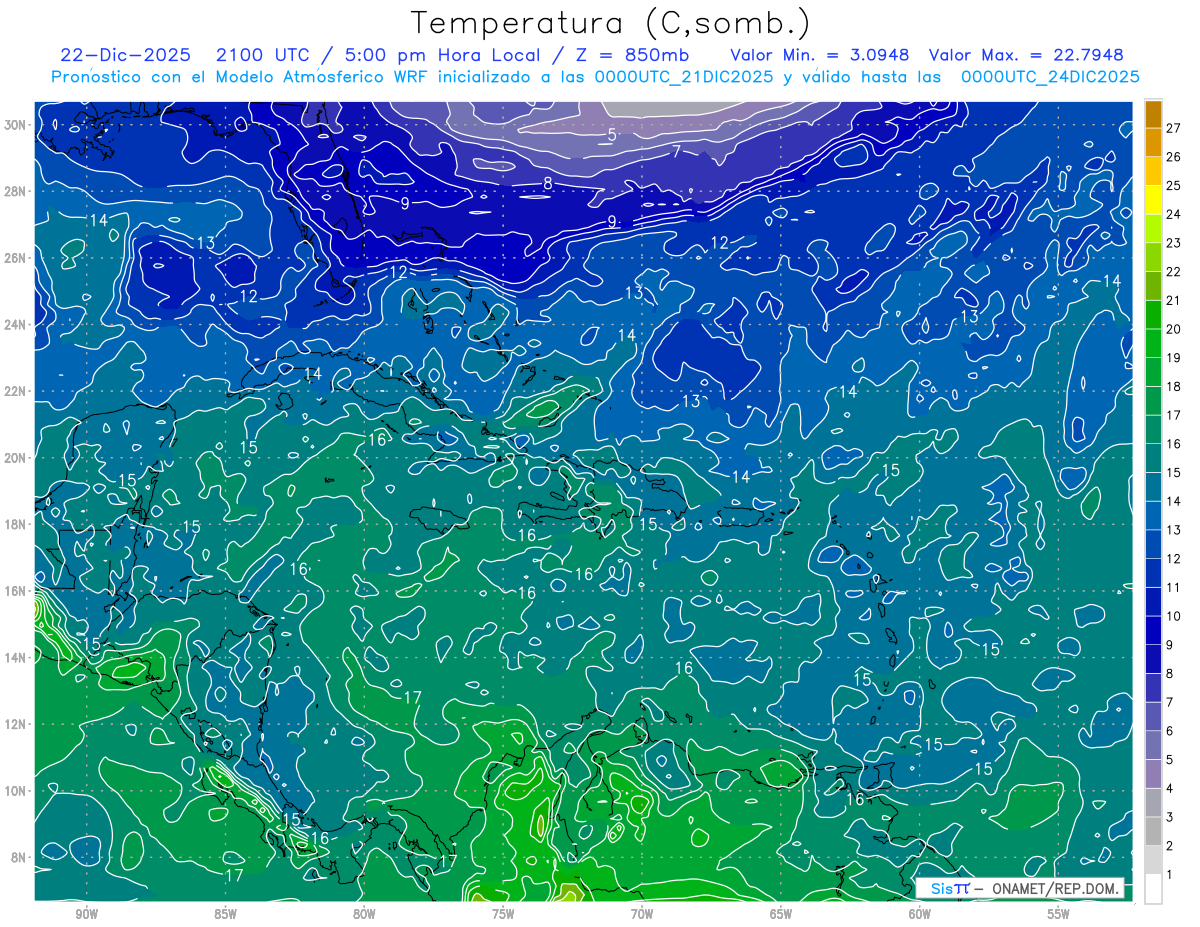The height and width of the screenshot is (927, 1200).
Task: Click latitude axis label "28N"
Action: [16, 191]
